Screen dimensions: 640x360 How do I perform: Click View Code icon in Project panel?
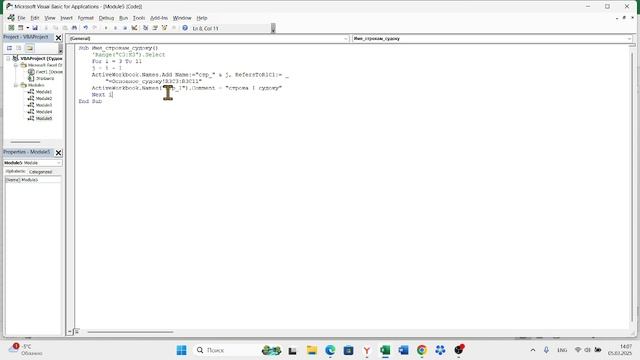[9, 48]
